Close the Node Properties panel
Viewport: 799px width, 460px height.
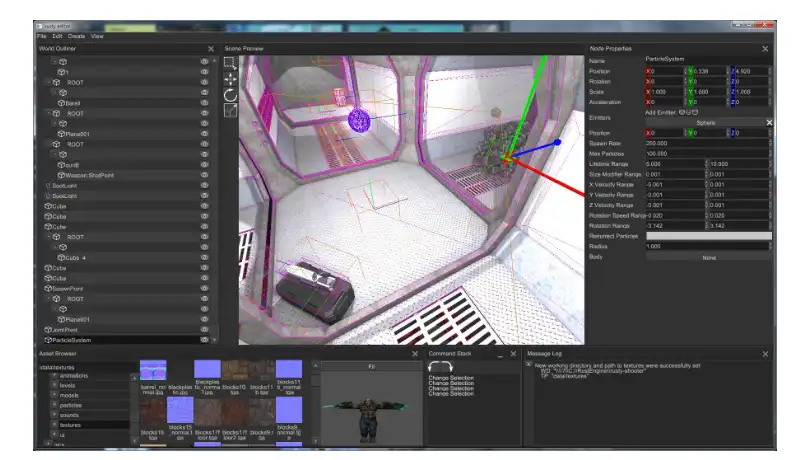[765, 49]
